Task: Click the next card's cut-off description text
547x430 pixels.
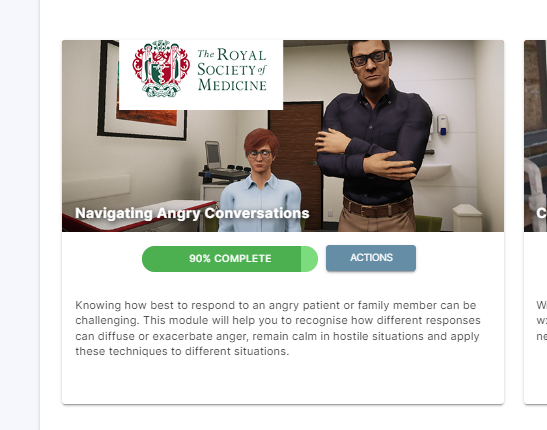Action: click(541, 320)
